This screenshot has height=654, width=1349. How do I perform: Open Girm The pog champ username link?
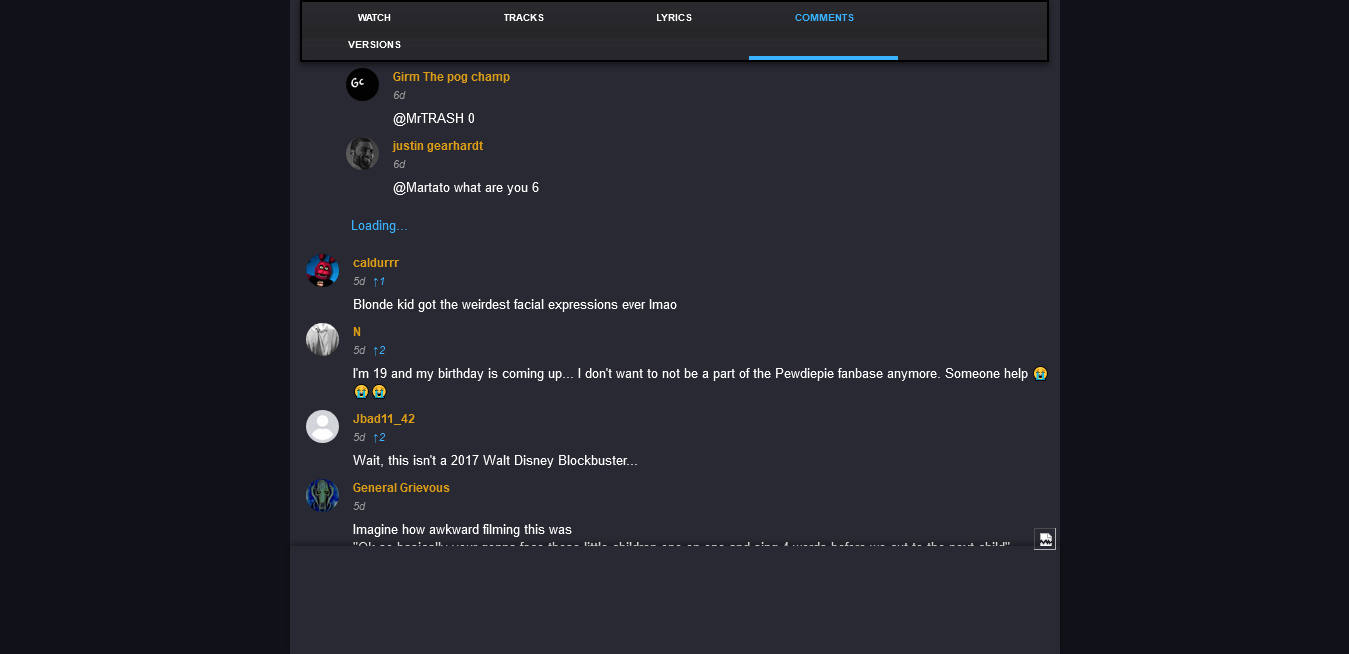[x=451, y=77]
